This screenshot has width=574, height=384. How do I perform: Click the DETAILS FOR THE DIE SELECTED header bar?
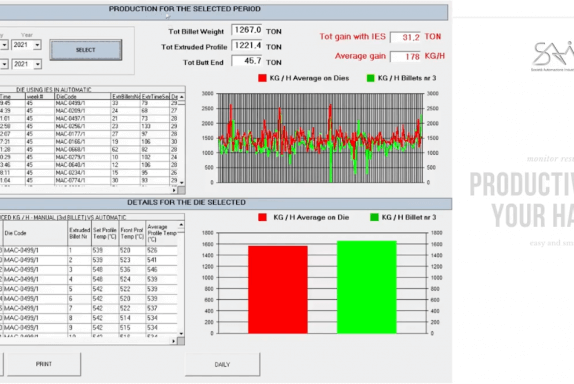point(226,203)
